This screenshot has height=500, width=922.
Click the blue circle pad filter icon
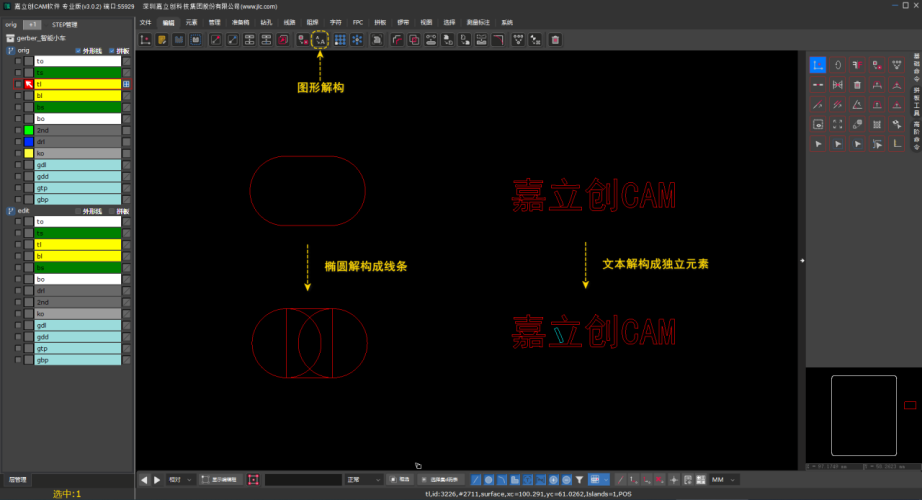click(489, 480)
